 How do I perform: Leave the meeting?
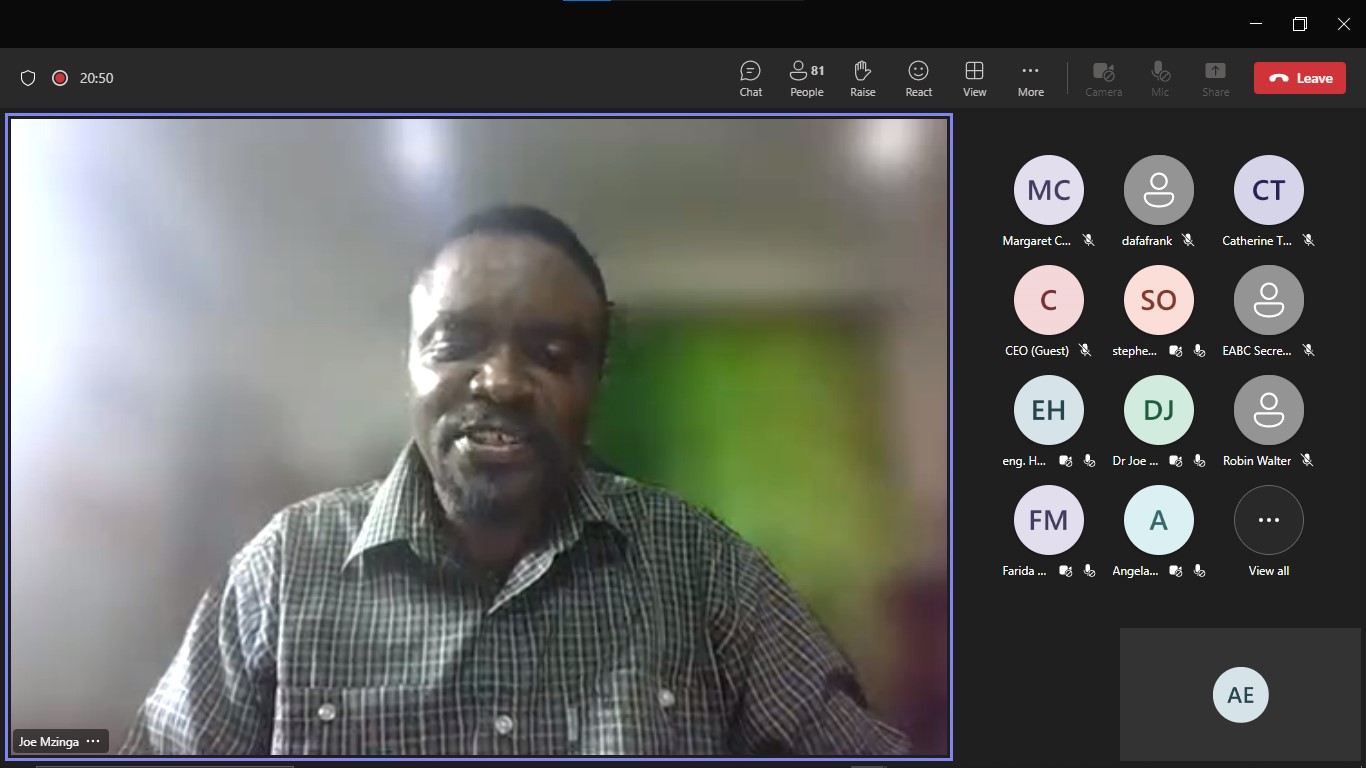coord(1300,78)
